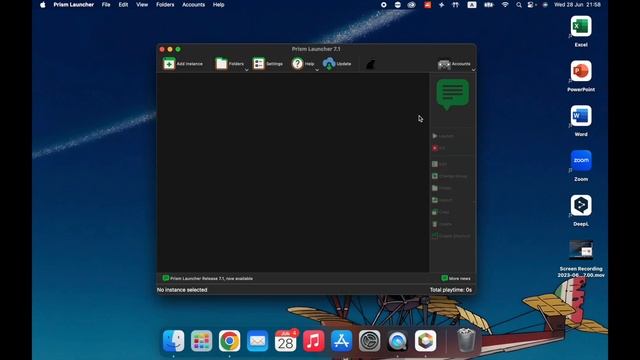This screenshot has width=640, height=360.
Task: Open System Settings gear in Dock
Action: [x=369, y=341]
